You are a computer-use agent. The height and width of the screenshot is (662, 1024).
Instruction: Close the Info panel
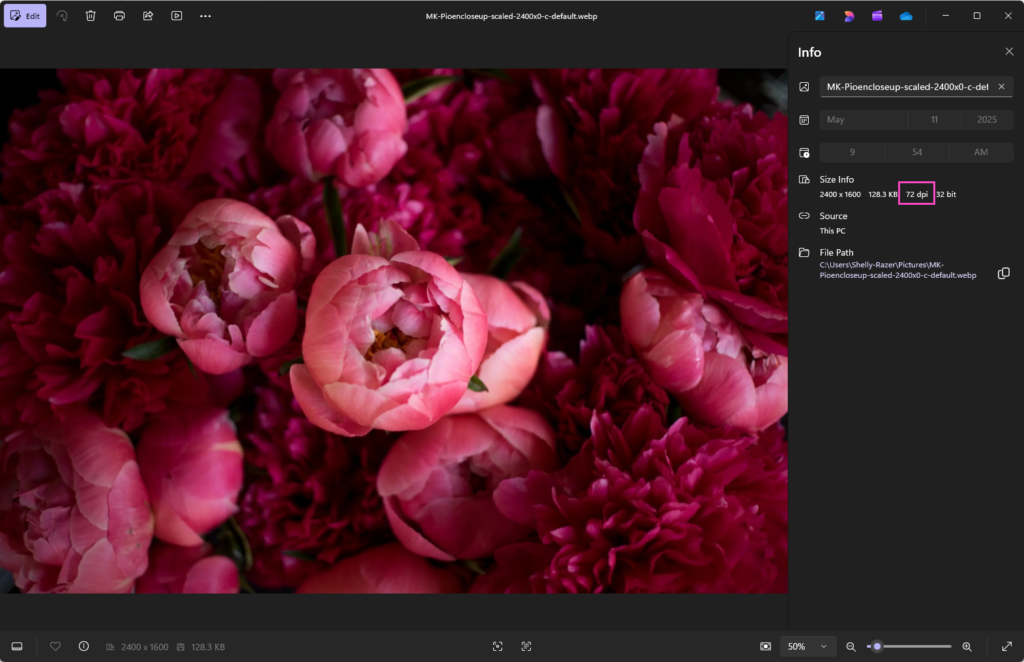pyautogui.click(x=1009, y=52)
